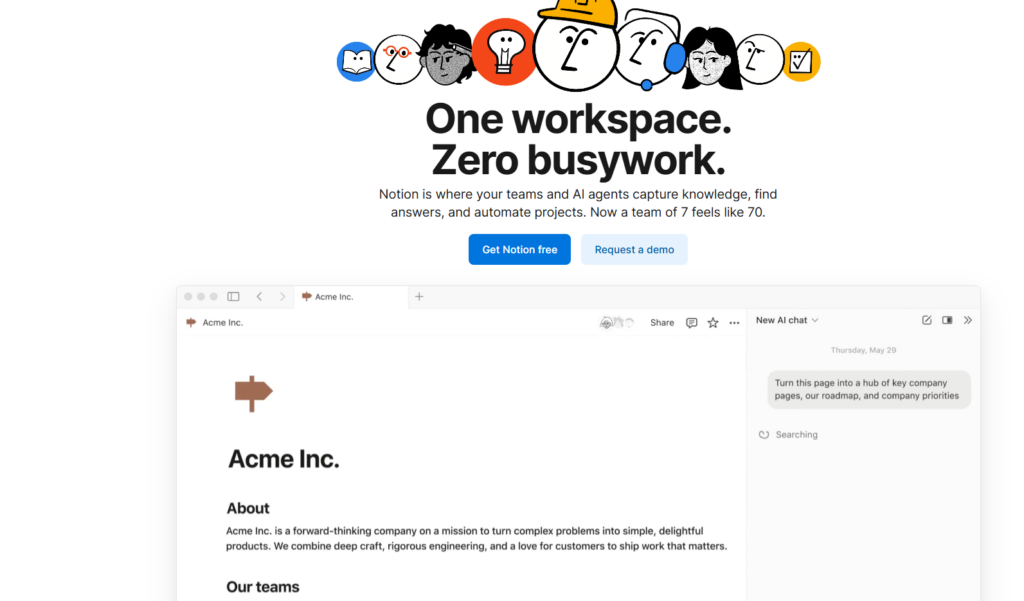Expand the New AI chat dropdown
The height and width of the screenshot is (601, 1024).
(x=787, y=320)
